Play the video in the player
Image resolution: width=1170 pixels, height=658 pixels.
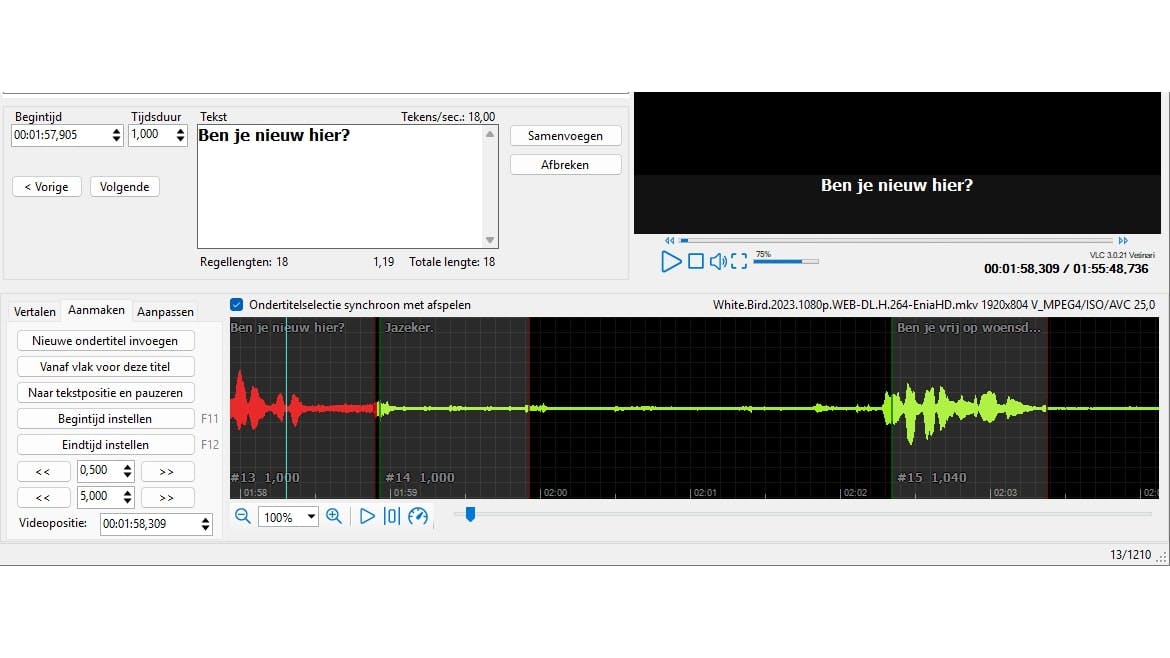671,261
